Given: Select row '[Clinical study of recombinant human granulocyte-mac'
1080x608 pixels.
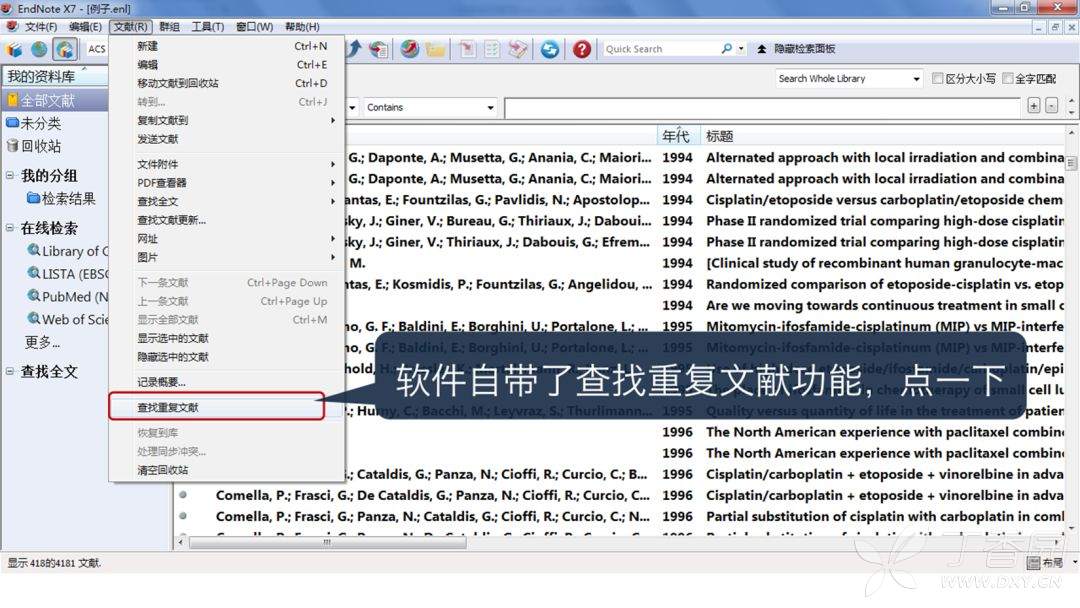Looking at the screenshot, I should pos(884,263).
